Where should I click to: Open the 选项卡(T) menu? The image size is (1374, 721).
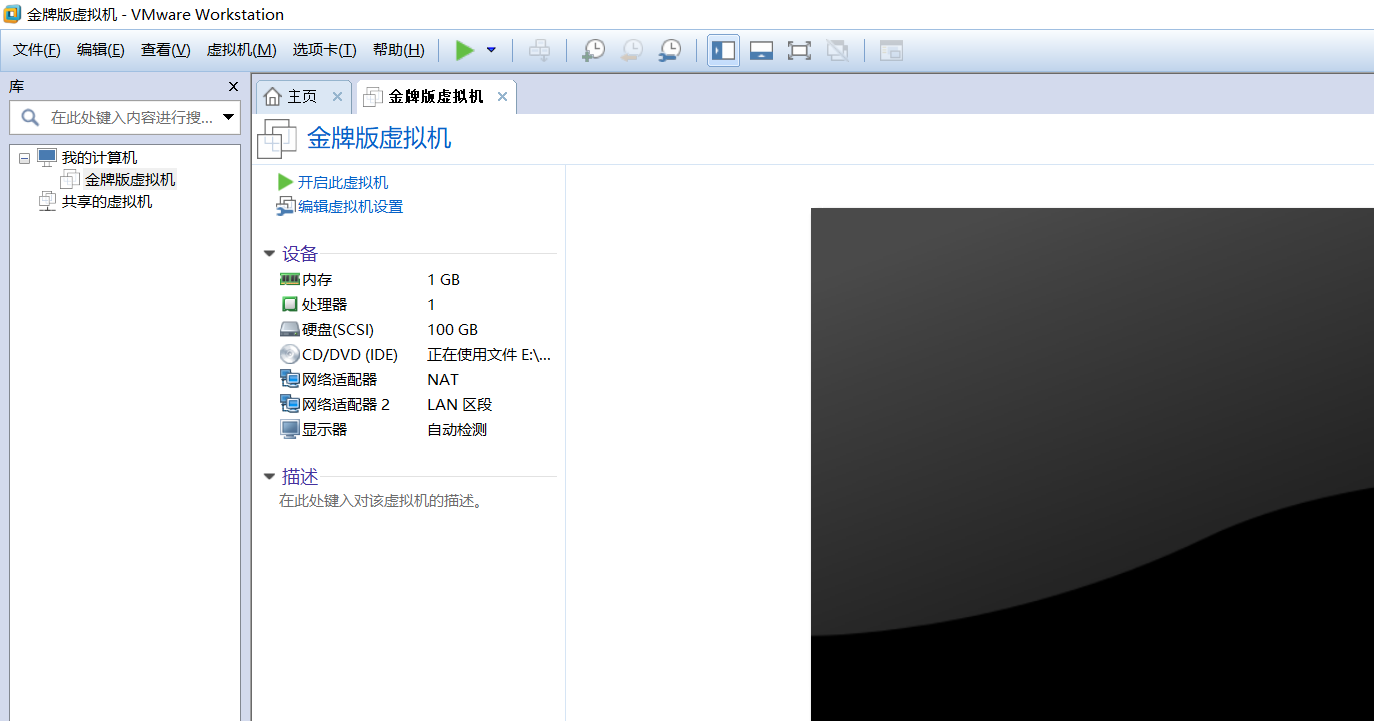tap(324, 50)
